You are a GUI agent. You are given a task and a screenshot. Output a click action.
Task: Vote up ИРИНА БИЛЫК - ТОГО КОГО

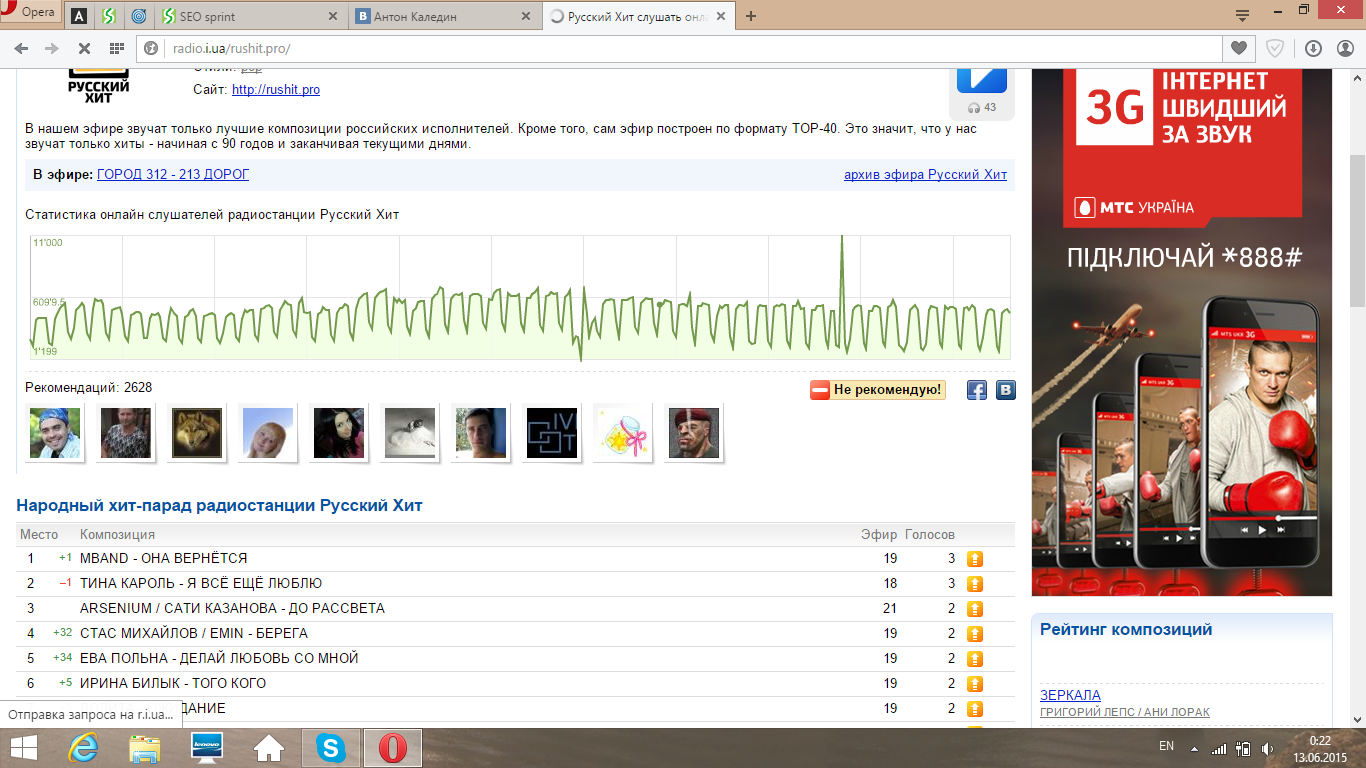pos(975,684)
